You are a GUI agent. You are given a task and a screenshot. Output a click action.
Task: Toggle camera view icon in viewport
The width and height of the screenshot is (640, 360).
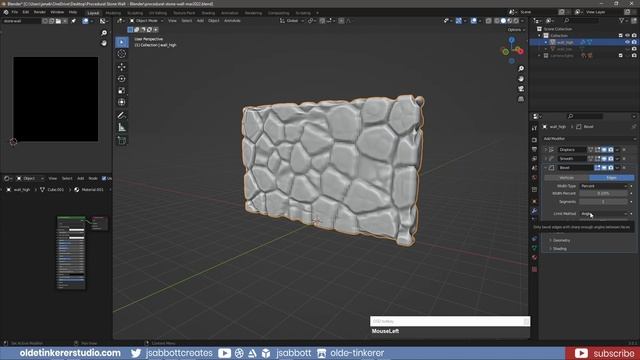pyautogui.click(x=521, y=89)
